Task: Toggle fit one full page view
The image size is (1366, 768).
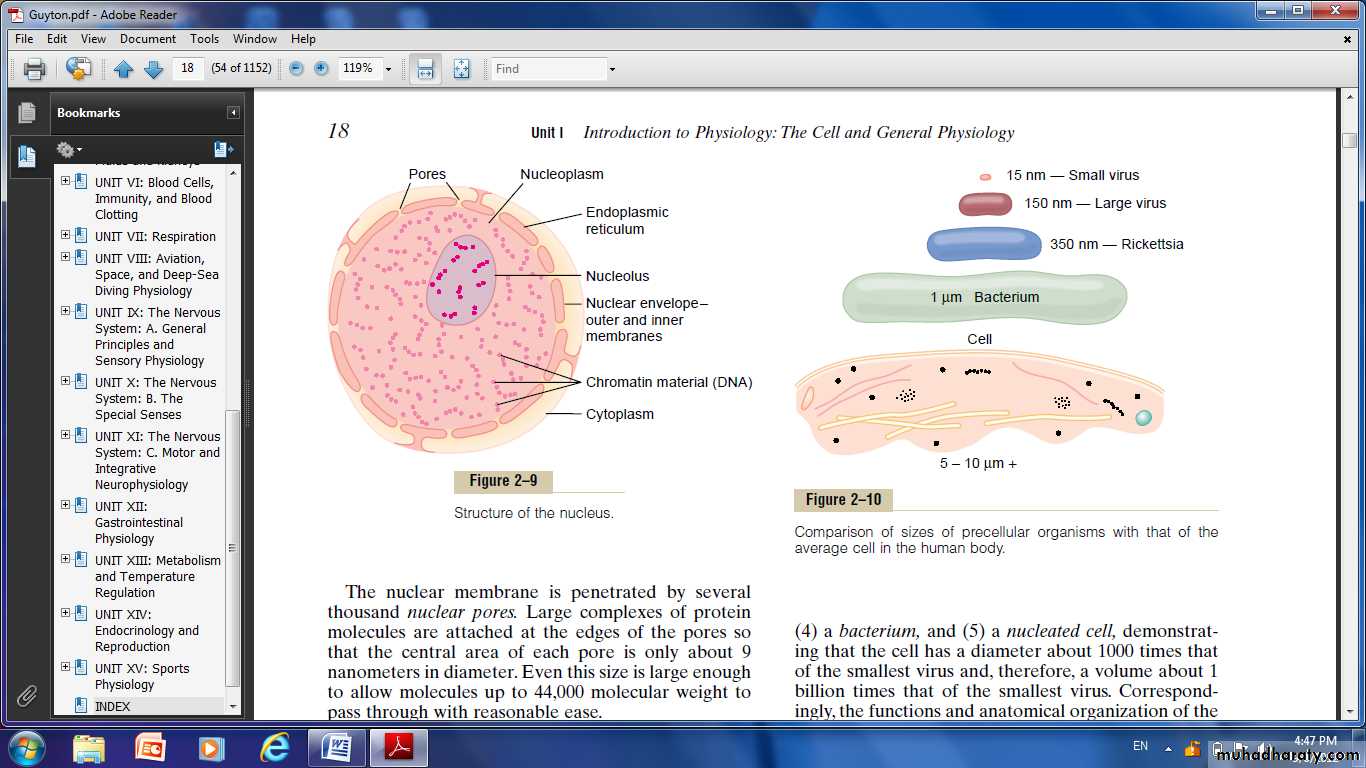Action: point(461,69)
